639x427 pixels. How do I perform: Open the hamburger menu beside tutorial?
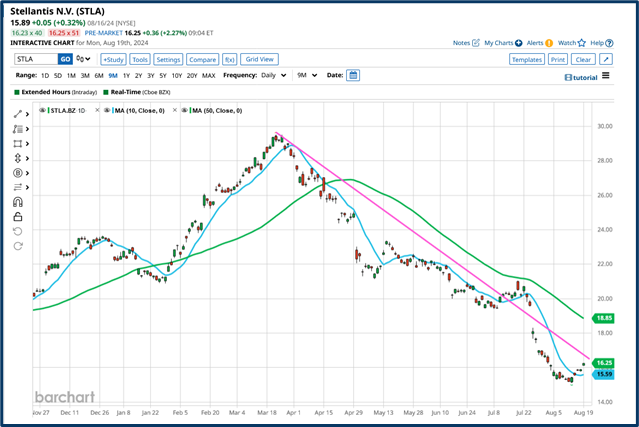(606, 76)
